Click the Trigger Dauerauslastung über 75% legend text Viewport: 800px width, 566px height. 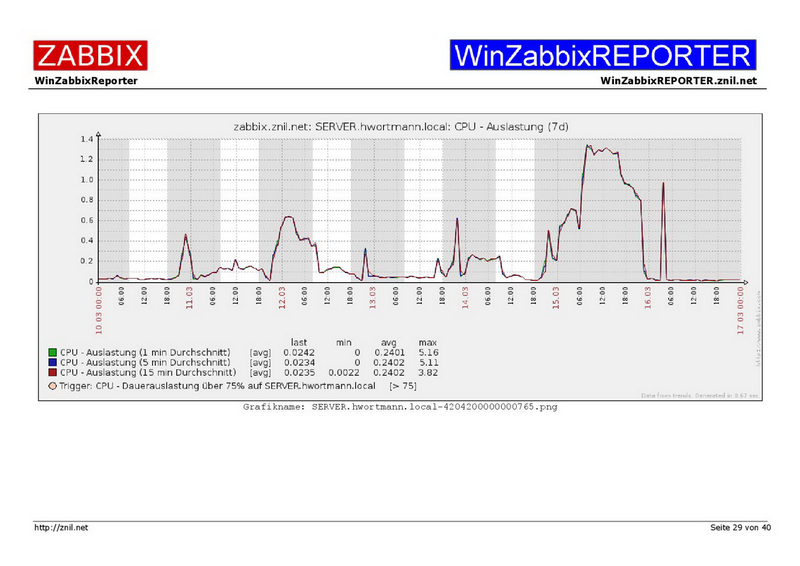(217, 386)
